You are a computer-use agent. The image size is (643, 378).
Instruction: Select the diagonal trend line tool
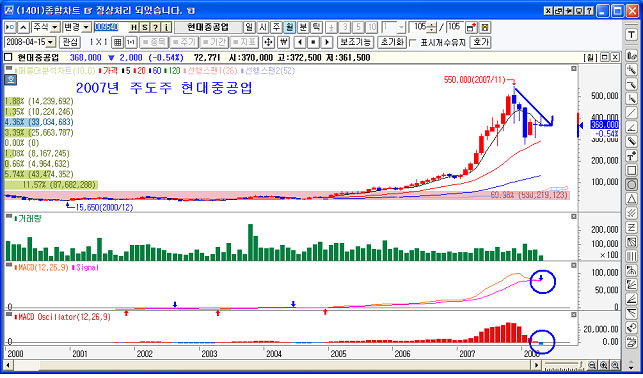pyautogui.click(x=631, y=113)
